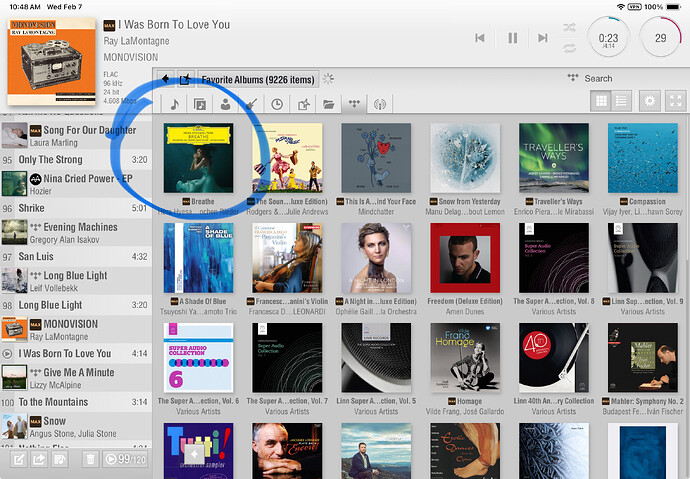Tap the 0:23 track position dial
This screenshot has width=690, height=479.
click(x=608, y=38)
